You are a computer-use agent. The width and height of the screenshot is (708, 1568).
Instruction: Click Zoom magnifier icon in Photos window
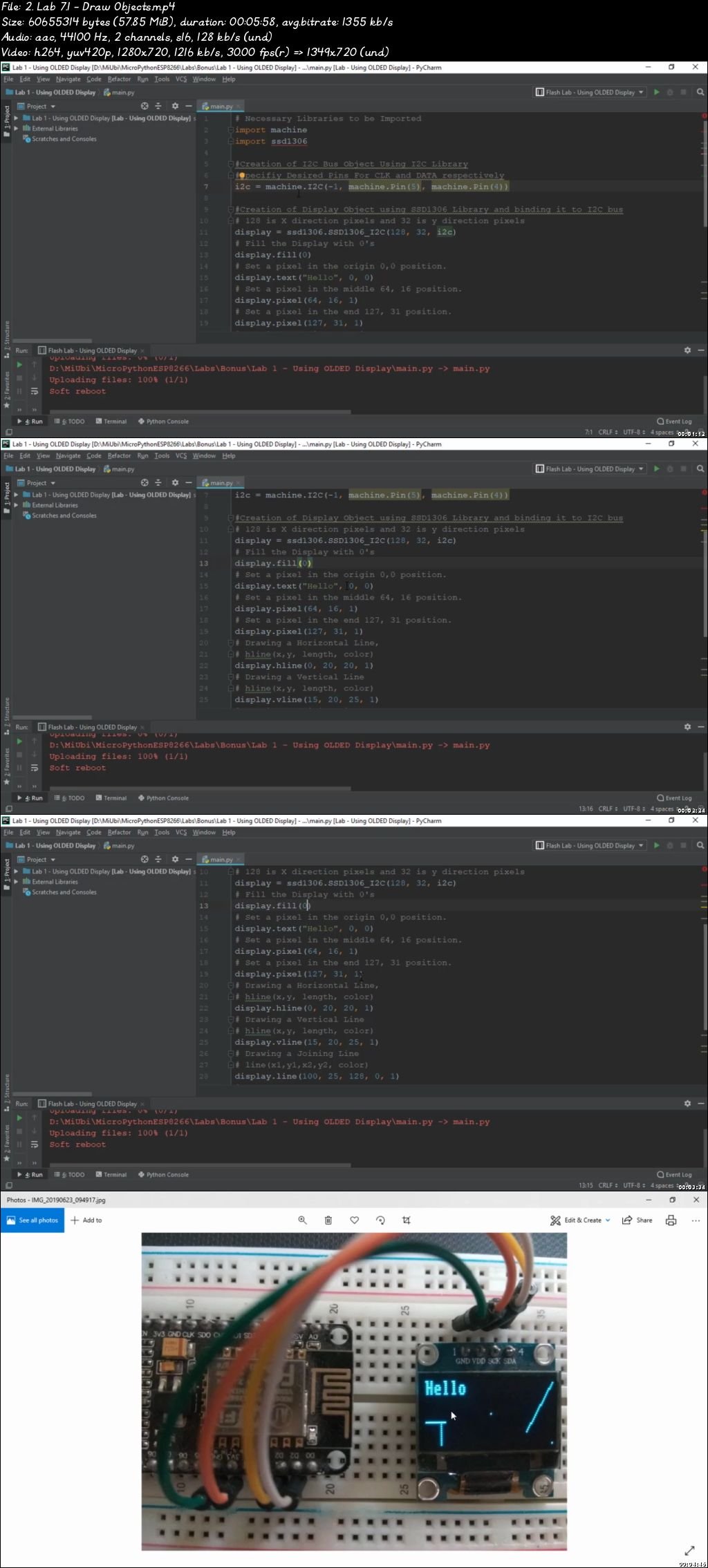[302, 1220]
